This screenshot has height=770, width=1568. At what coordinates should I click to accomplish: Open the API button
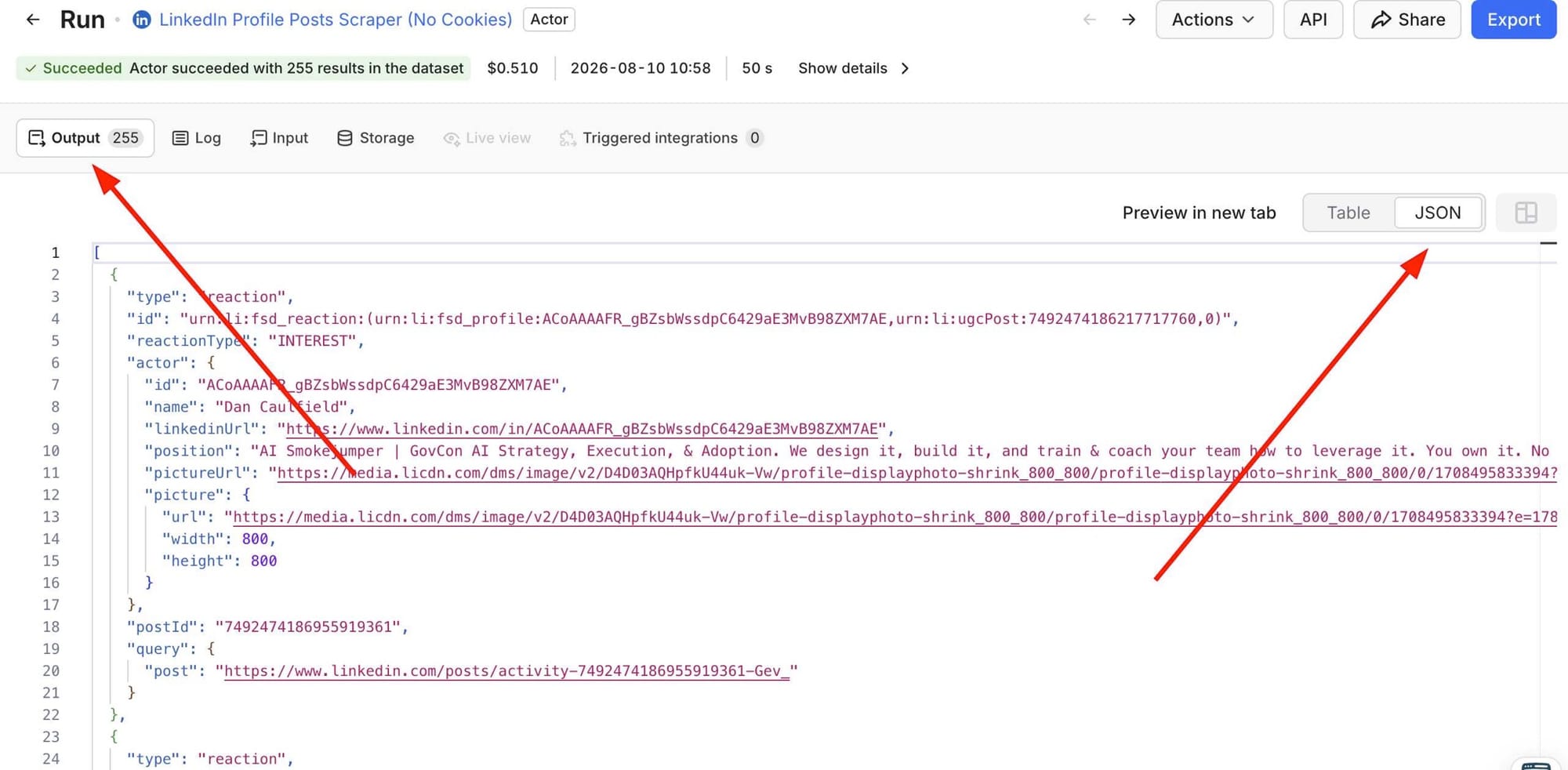coord(1313,20)
